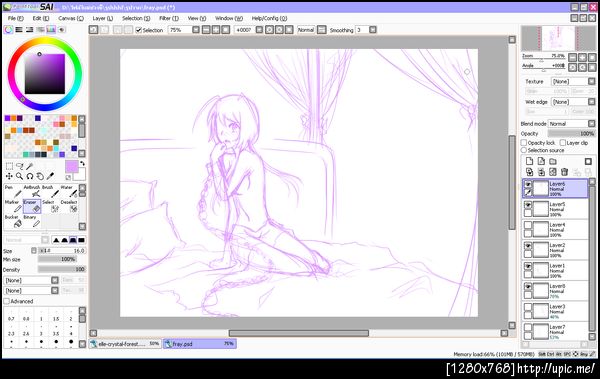Hide Layer1 using its eye icon
This screenshot has height=379, width=600.
pos(528,266)
